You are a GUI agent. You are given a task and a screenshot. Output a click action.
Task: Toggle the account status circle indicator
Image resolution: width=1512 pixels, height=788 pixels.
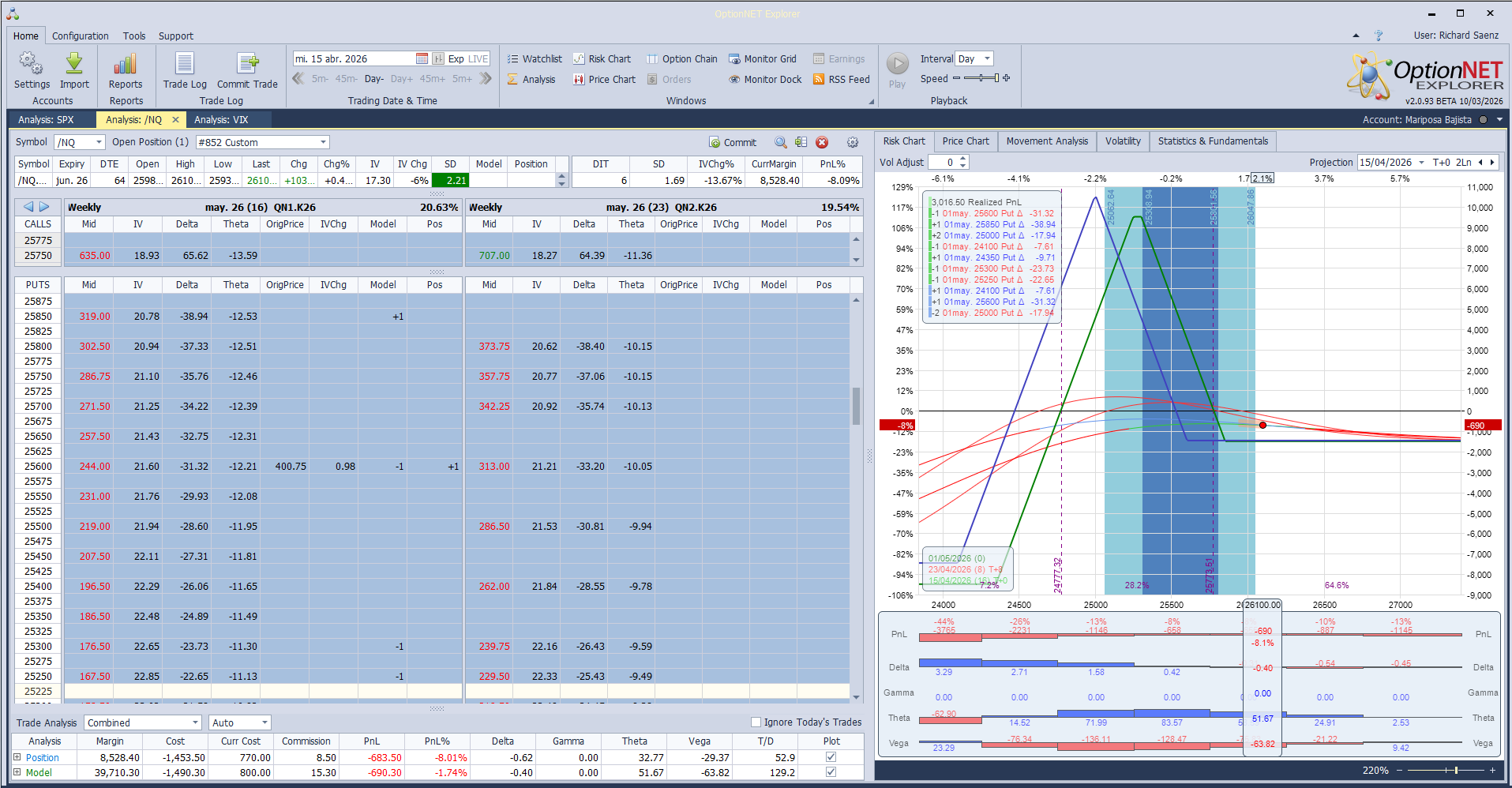pyautogui.click(x=1483, y=120)
